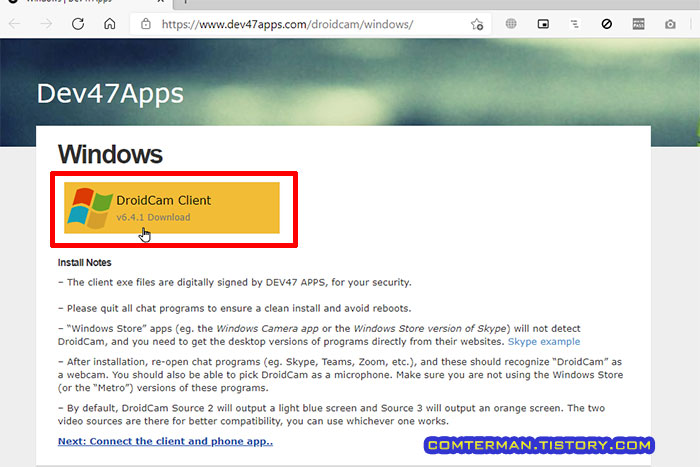
Task: Open the Skype example link
Action: click(x=544, y=342)
